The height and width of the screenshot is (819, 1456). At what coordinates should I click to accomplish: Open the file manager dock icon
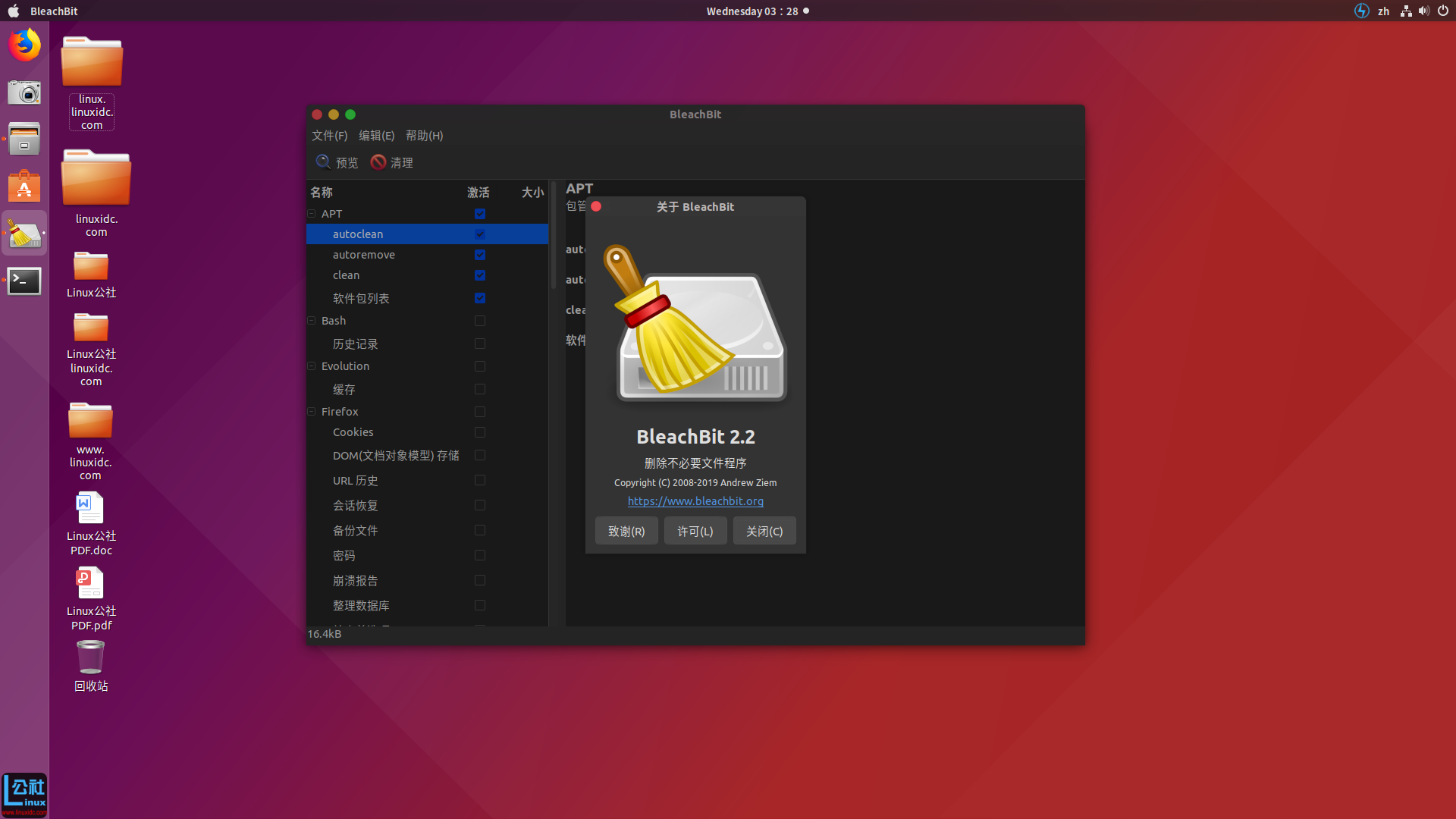click(24, 139)
